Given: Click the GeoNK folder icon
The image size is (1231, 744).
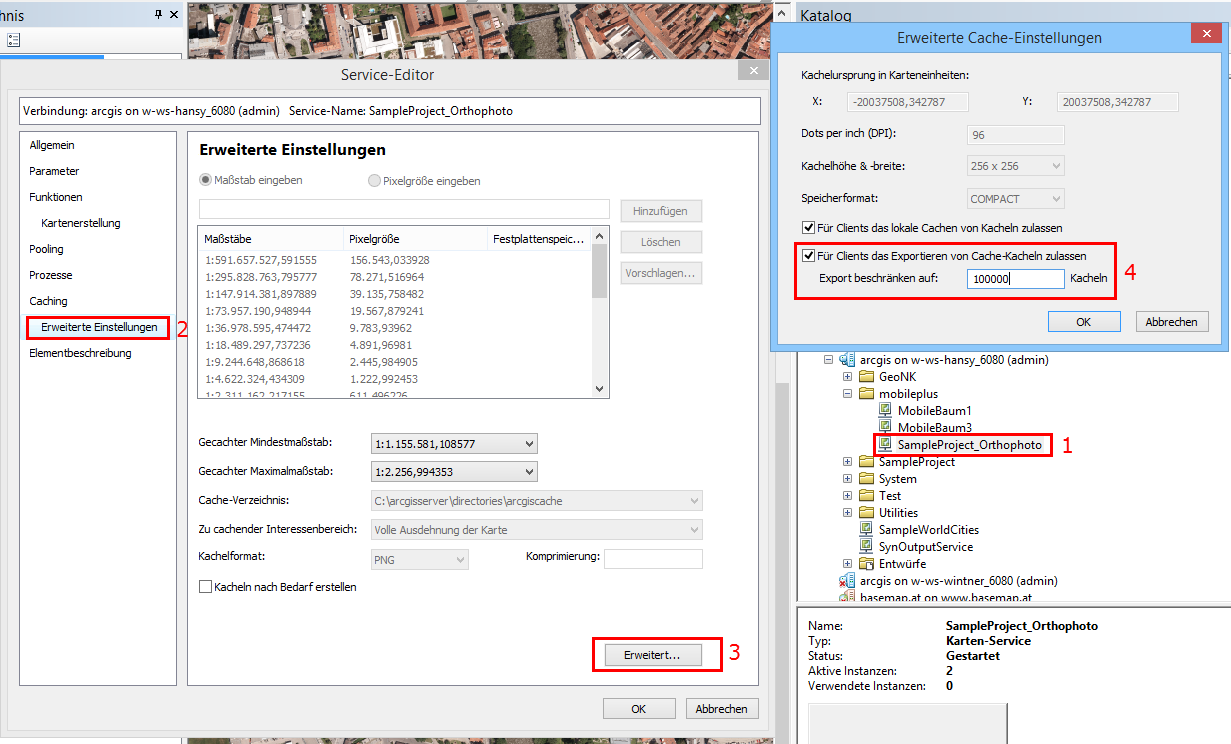Looking at the screenshot, I should click(867, 377).
